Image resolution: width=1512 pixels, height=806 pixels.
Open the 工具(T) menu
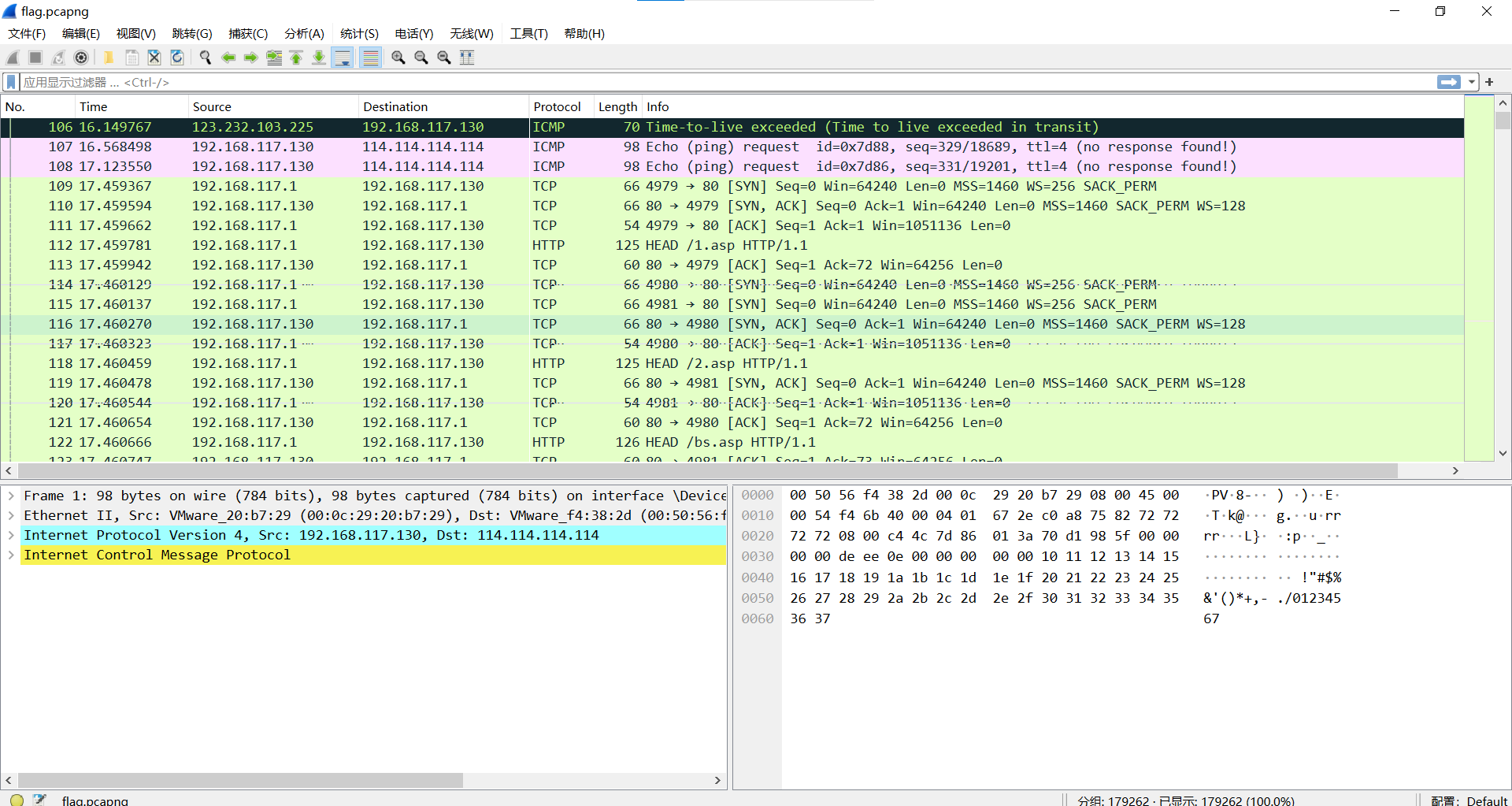click(528, 34)
